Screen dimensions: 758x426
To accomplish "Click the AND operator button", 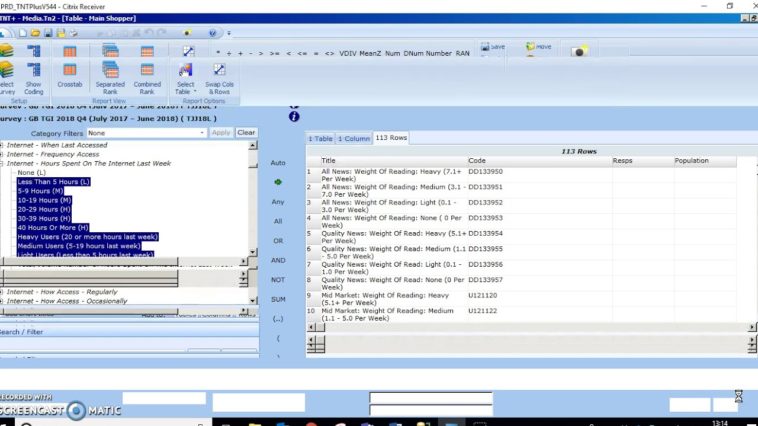I will (x=278, y=260).
